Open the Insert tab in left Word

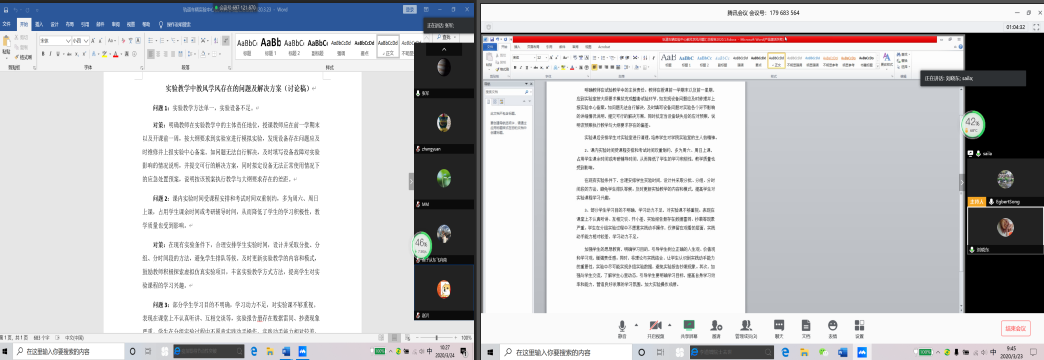[39, 23]
